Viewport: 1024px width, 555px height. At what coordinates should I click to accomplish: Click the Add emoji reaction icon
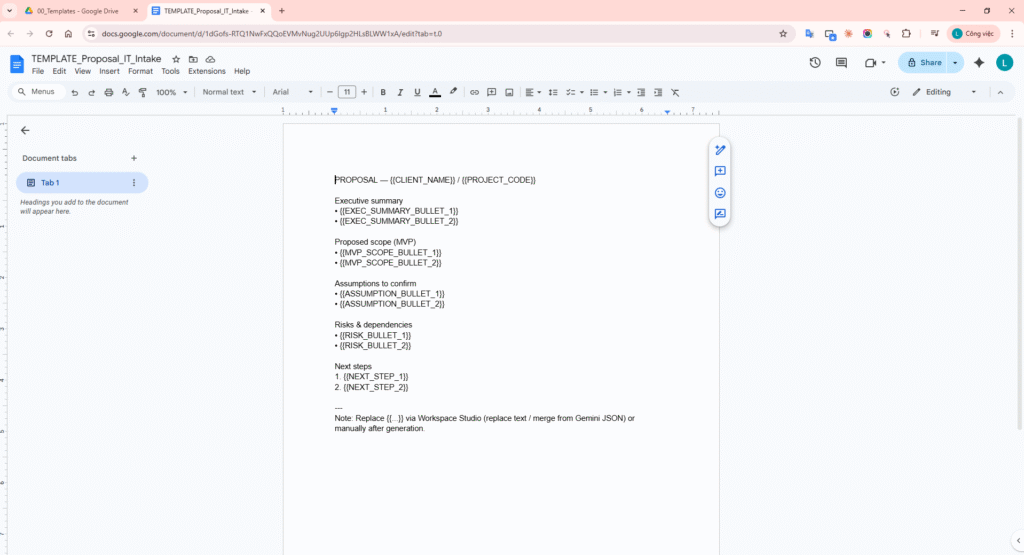719,193
